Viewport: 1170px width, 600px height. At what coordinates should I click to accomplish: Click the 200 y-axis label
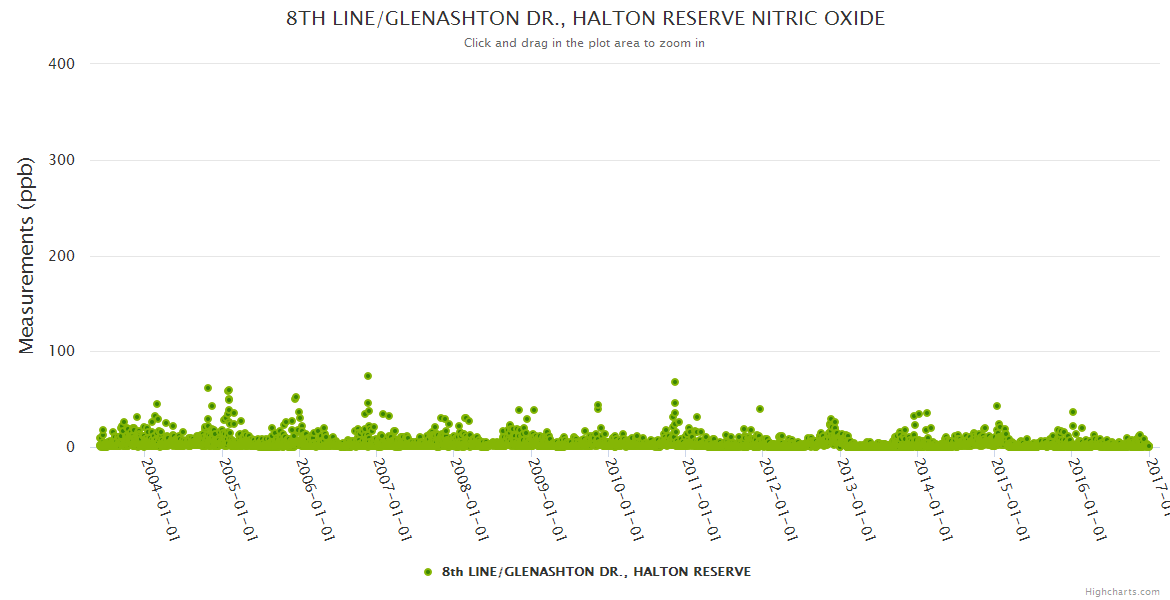click(61, 256)
